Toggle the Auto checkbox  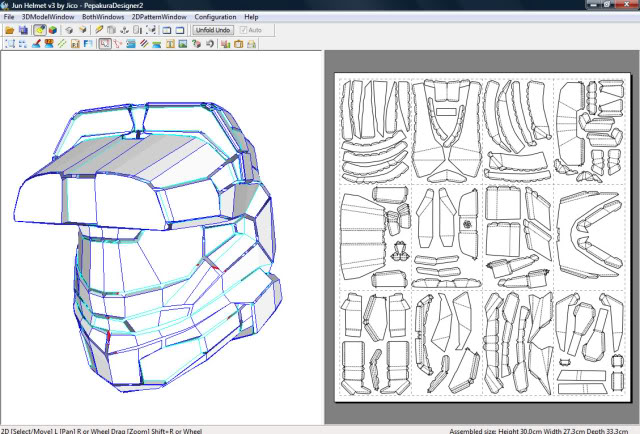pyautogui.click(x=244, y=31)
